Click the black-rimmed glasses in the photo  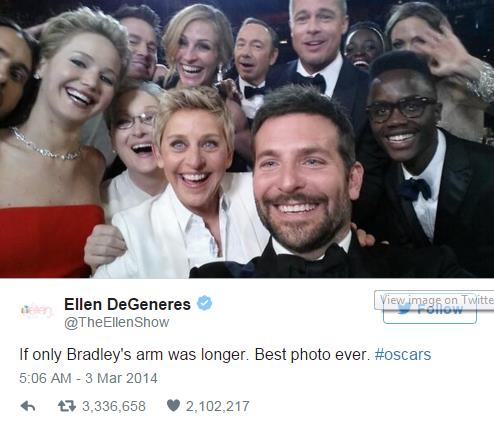coord(400,109)
